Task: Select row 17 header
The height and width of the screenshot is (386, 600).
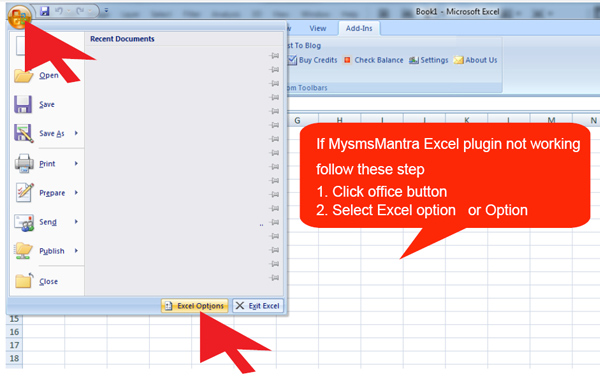Action: click(14, 345)
